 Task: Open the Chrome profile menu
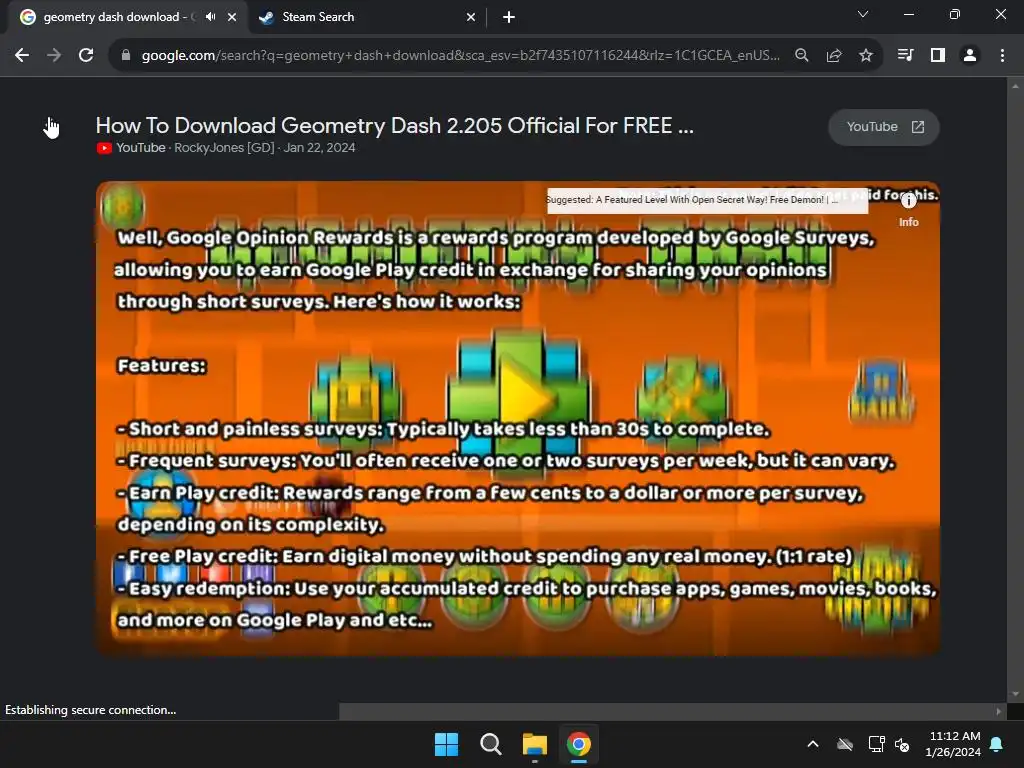[970, 56]
